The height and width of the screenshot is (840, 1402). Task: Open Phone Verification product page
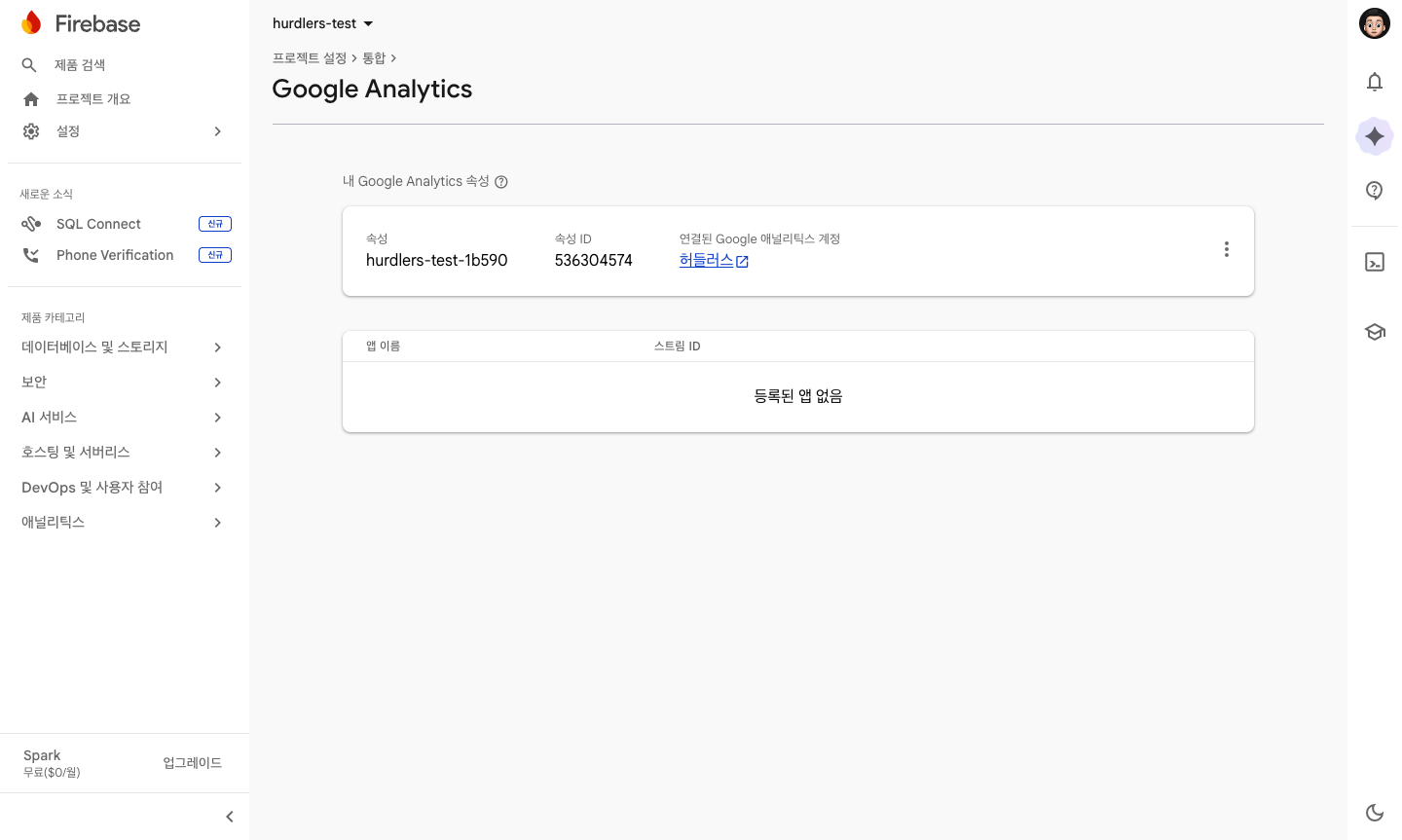[x=115, y=255]
